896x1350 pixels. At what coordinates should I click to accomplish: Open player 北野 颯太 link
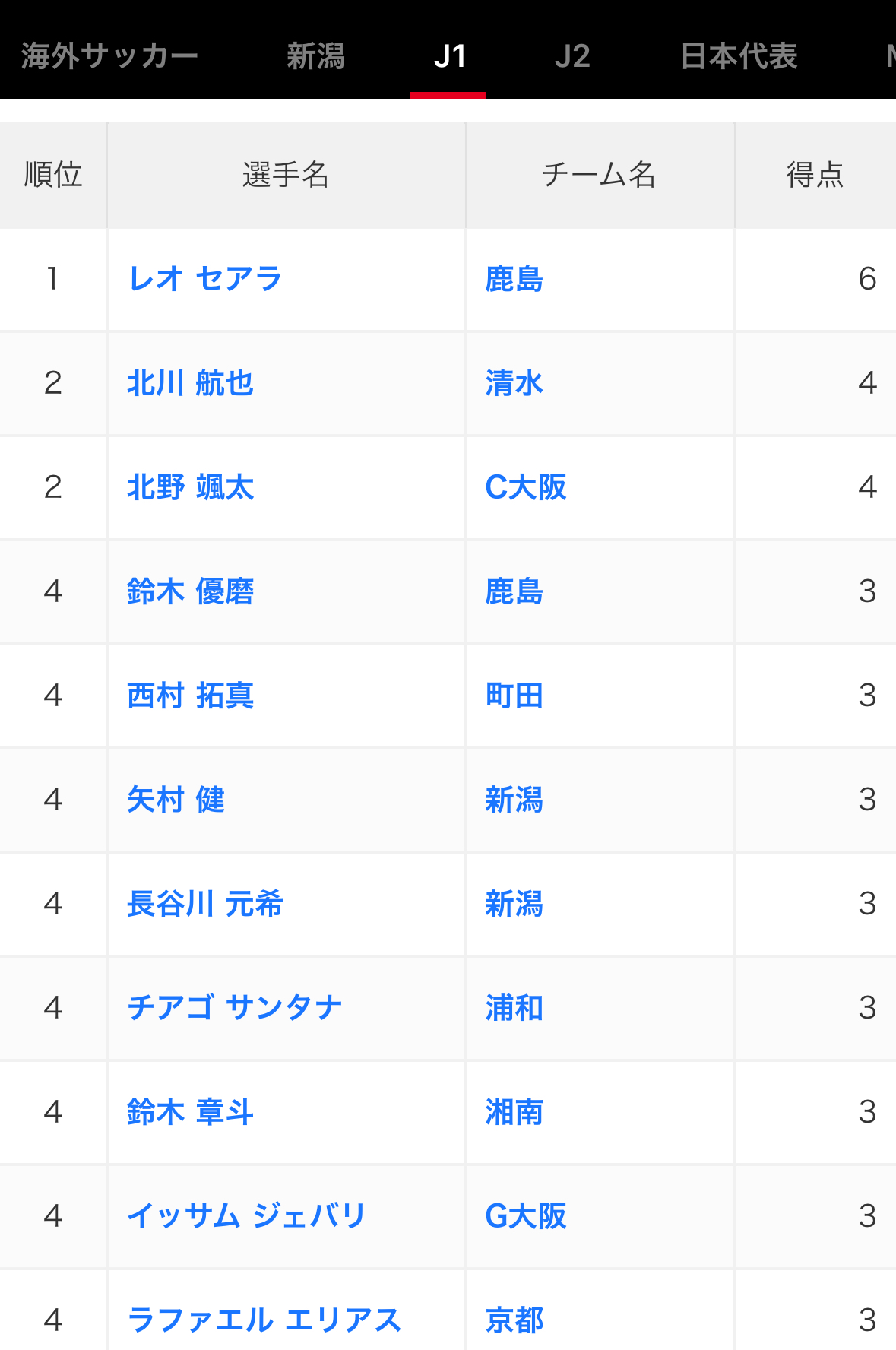(190, 487)
